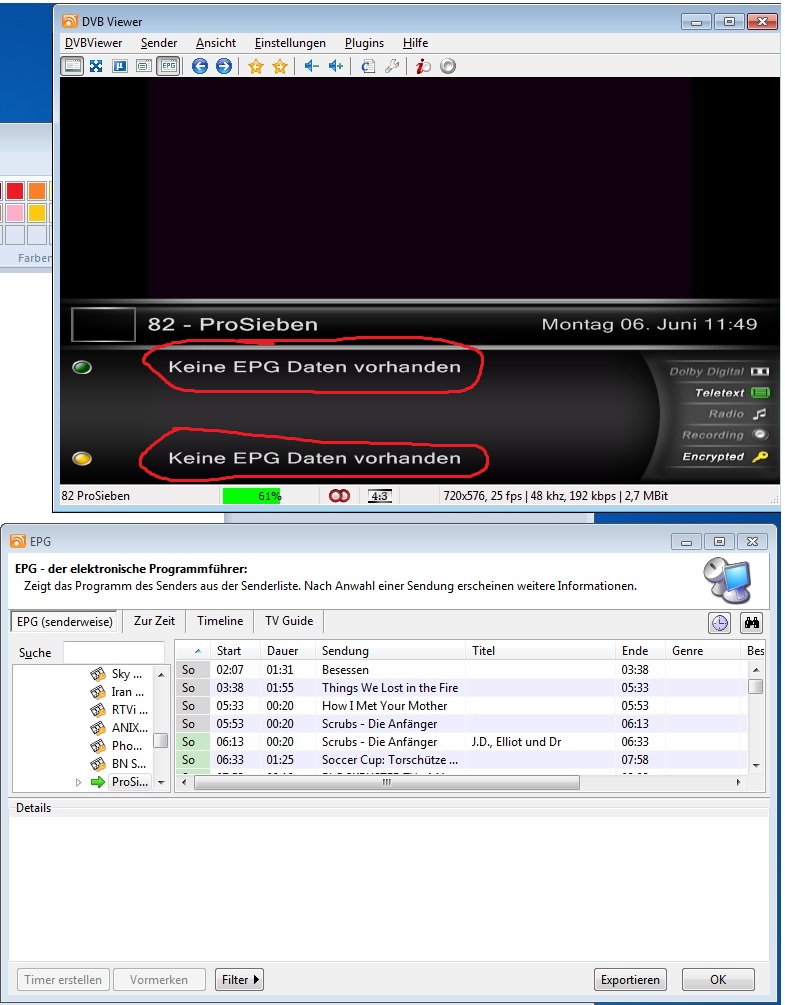Switch to the Timeline tab
Image resolution: width=785 pixels, height=1005 pixels.
(220, 621)
